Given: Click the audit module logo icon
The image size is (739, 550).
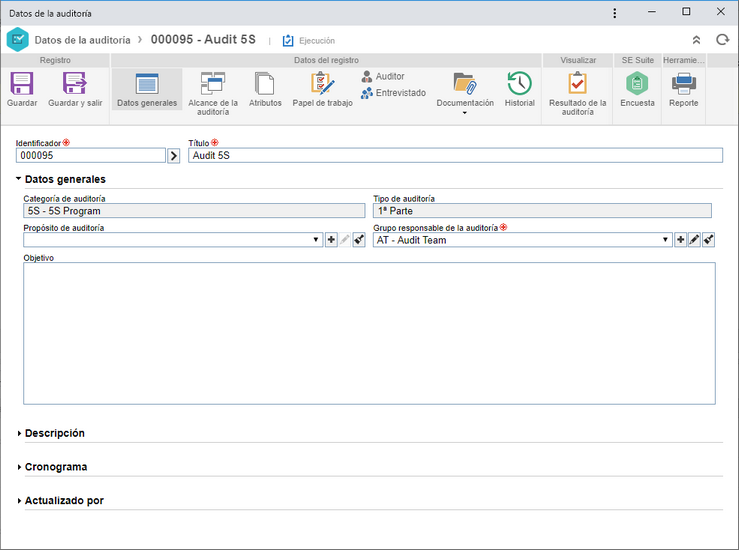Looking at the screenshot, I should 18,40.
